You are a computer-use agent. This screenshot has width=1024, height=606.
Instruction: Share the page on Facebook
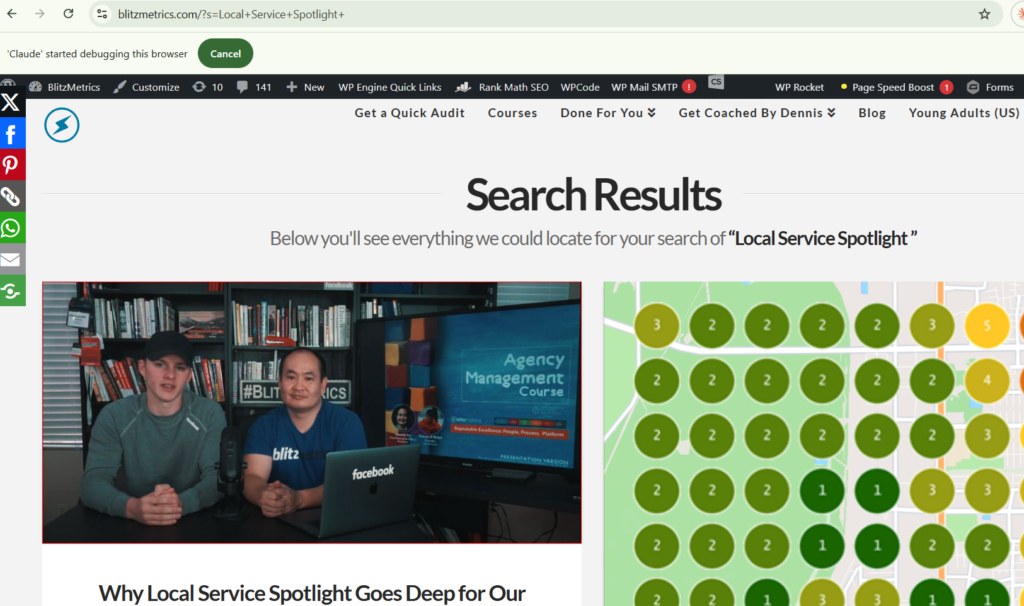pyautogui.click(x=11, y=132)
